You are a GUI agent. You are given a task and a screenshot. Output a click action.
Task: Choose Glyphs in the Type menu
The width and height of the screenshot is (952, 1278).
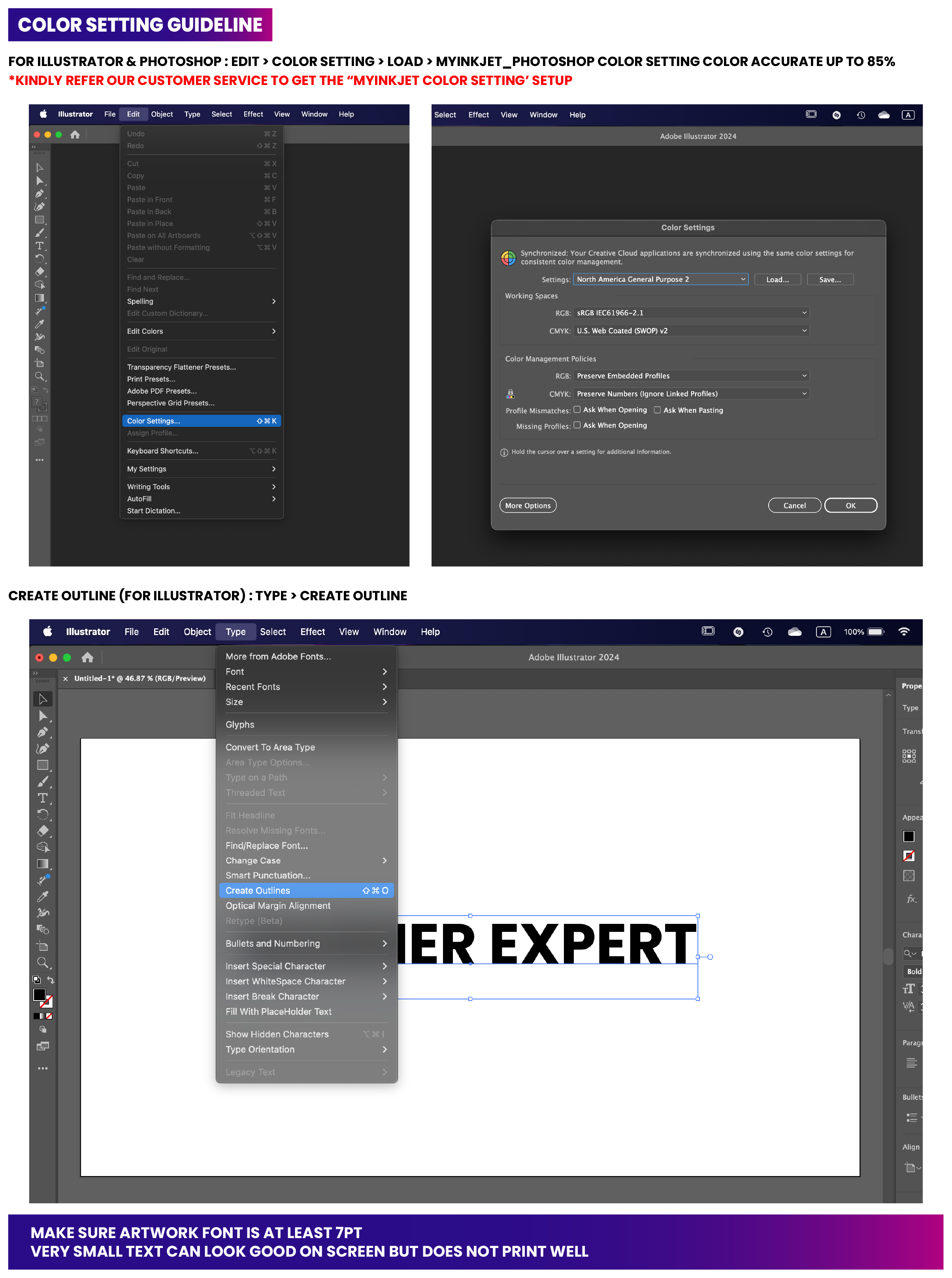pos(306,724)
